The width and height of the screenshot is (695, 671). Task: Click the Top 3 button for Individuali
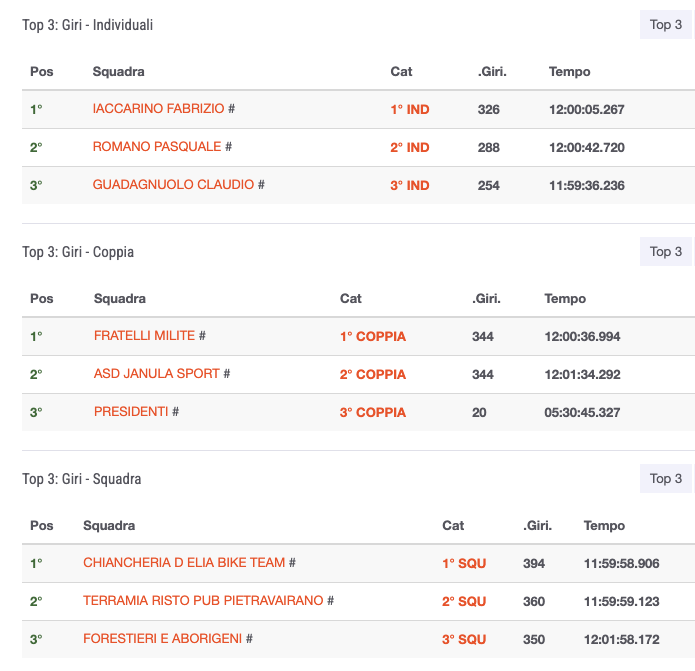(666, 25)
